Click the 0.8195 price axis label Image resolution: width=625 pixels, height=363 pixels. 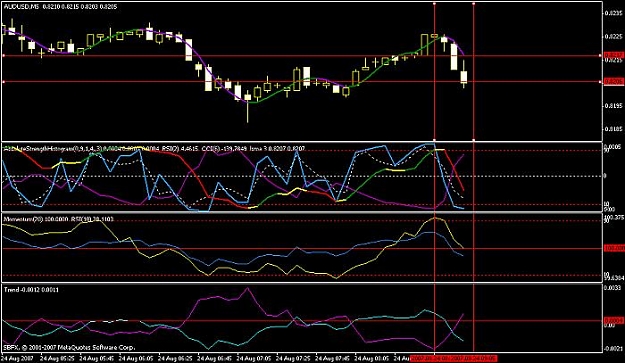tap(613, 106)
